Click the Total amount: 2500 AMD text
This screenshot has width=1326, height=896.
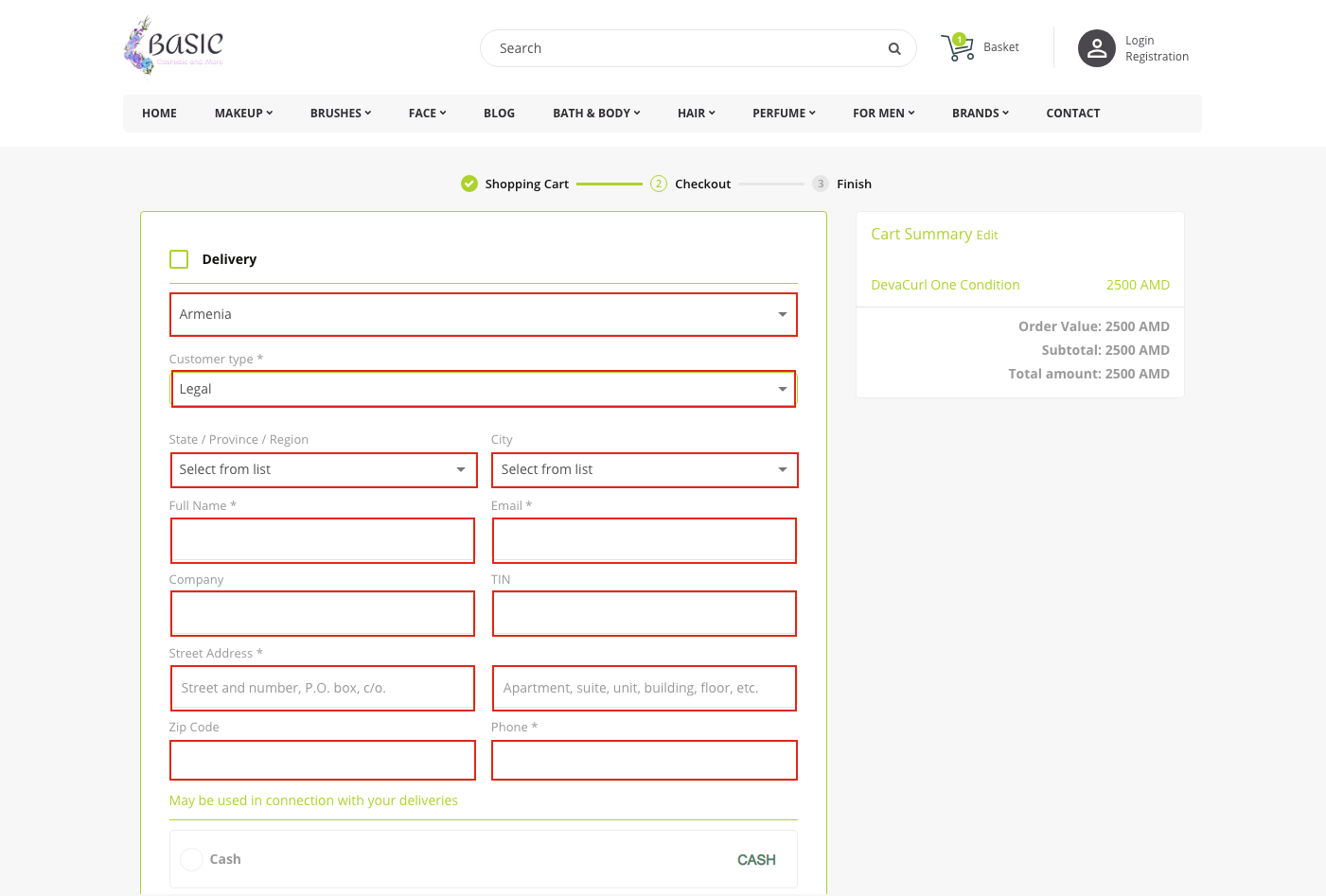click(1089, 374)
